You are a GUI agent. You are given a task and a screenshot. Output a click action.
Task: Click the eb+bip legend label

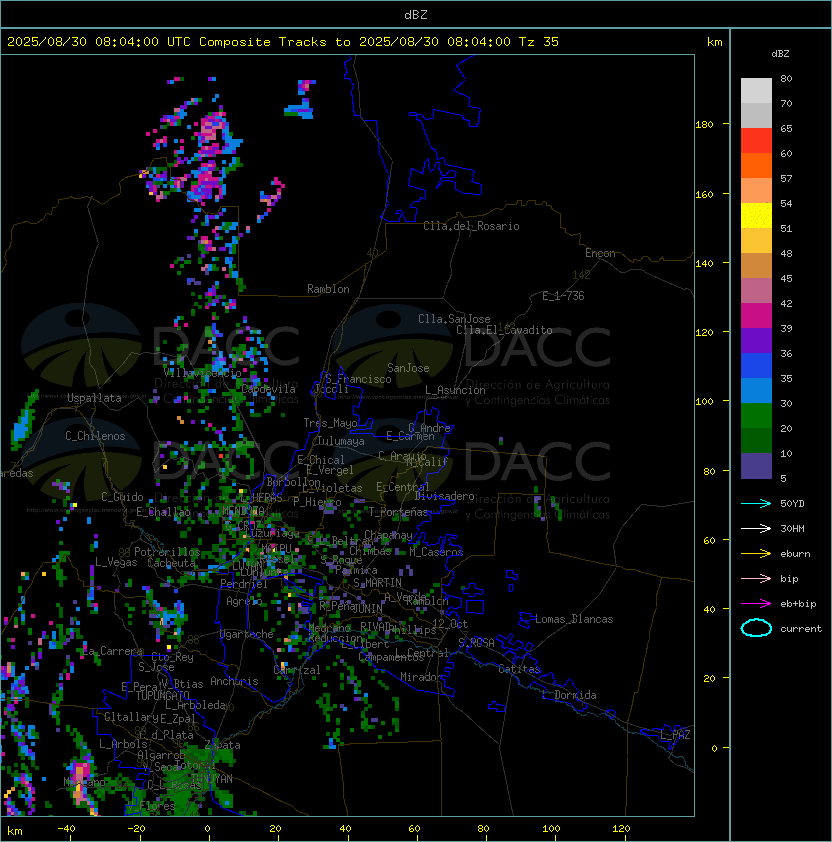pyautogui.click(x=798, y=604)
